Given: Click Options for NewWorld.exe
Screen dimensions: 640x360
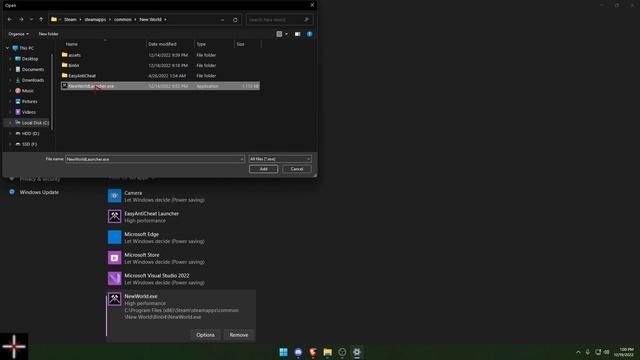Looking at the screenshot, I should point(205,335).
